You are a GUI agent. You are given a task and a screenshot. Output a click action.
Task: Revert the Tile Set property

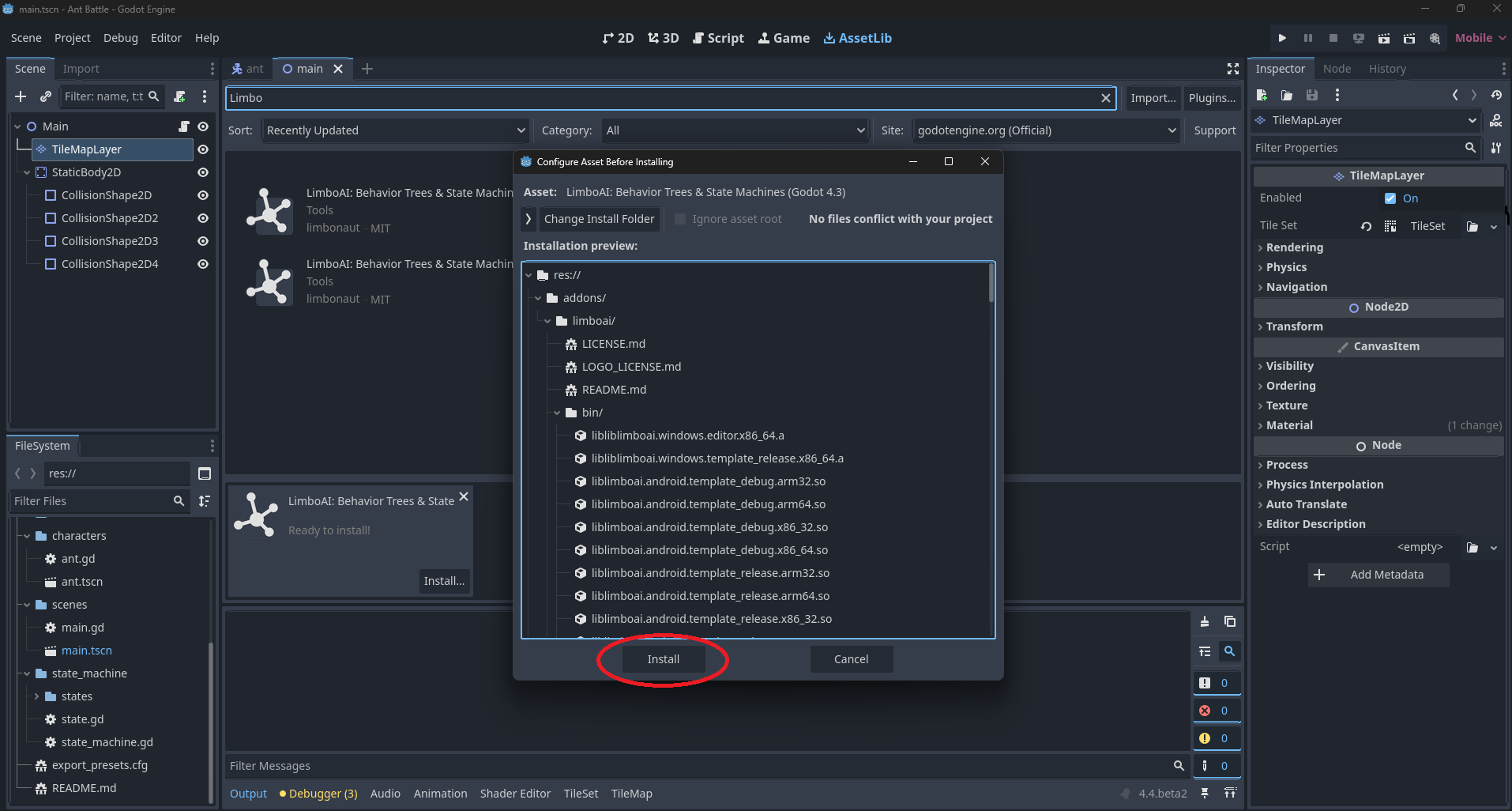(1366, 226)
